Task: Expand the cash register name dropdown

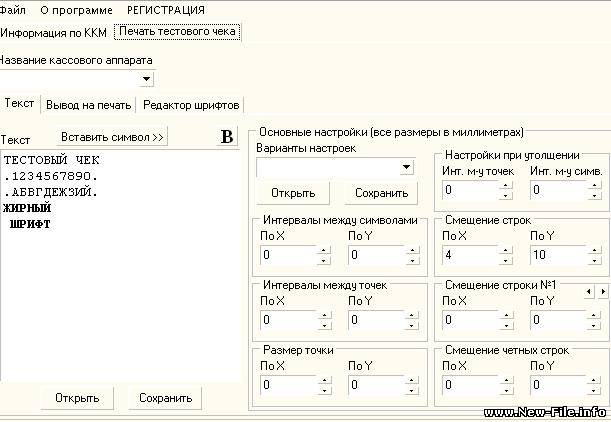Action: (x=147, y=79)
